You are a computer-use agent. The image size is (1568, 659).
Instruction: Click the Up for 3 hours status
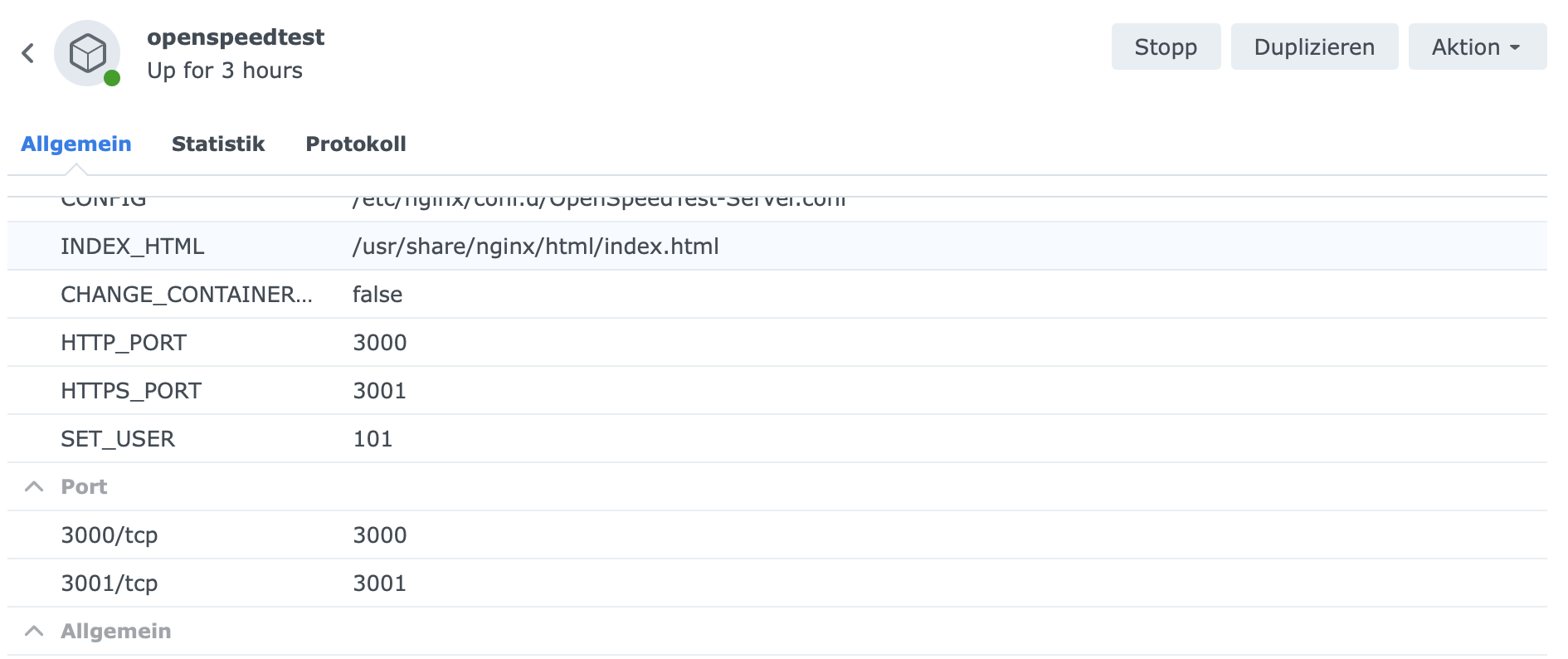pos(225,71)
